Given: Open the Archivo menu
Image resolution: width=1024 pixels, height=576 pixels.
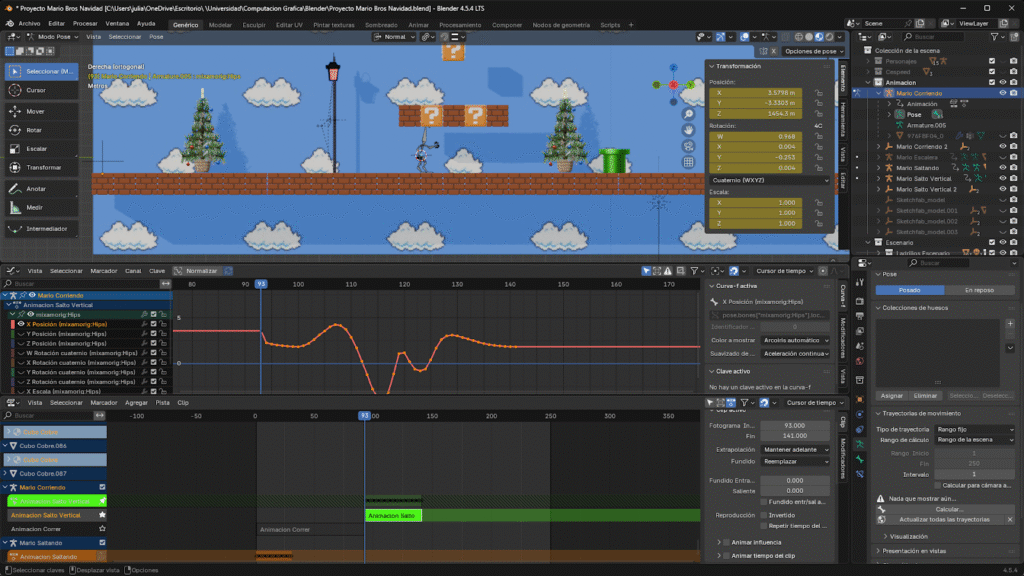Looking at the screenshot, I should tap(29, 23).
